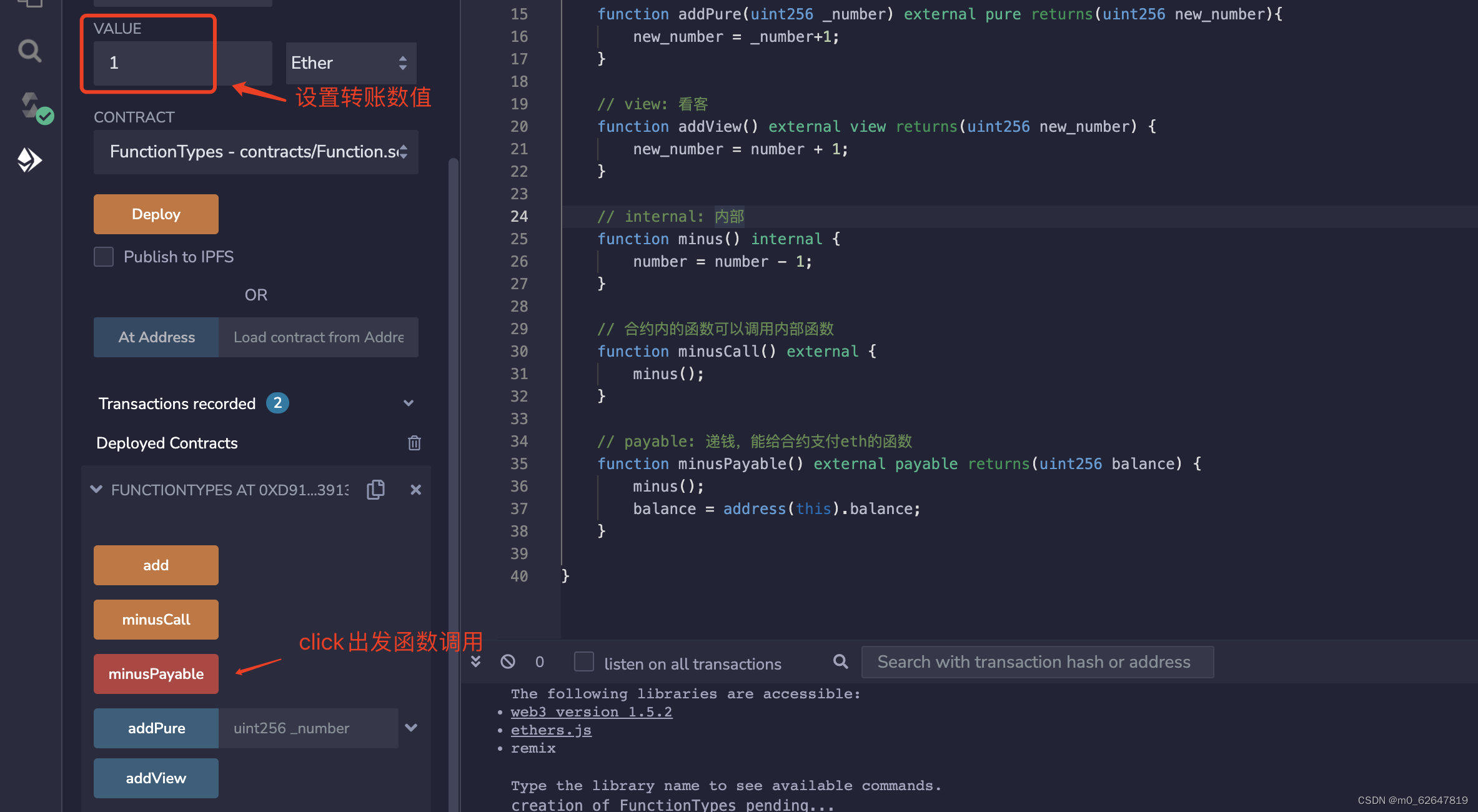Click the Deploy button
The height and width of the screenshot is (812, 1478).
(156, 214)
